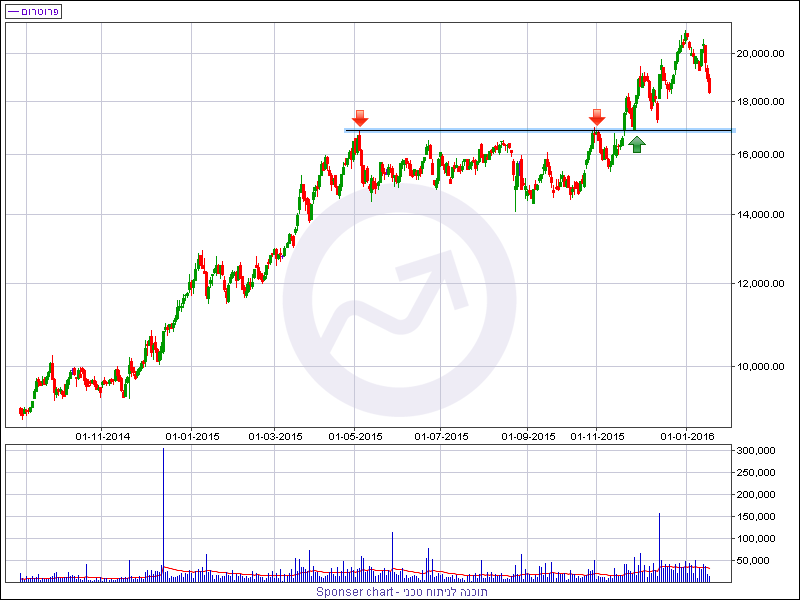Click the פרוטרום legend label
The width and height of the screenshot is (800, 600).
(41, 11)
